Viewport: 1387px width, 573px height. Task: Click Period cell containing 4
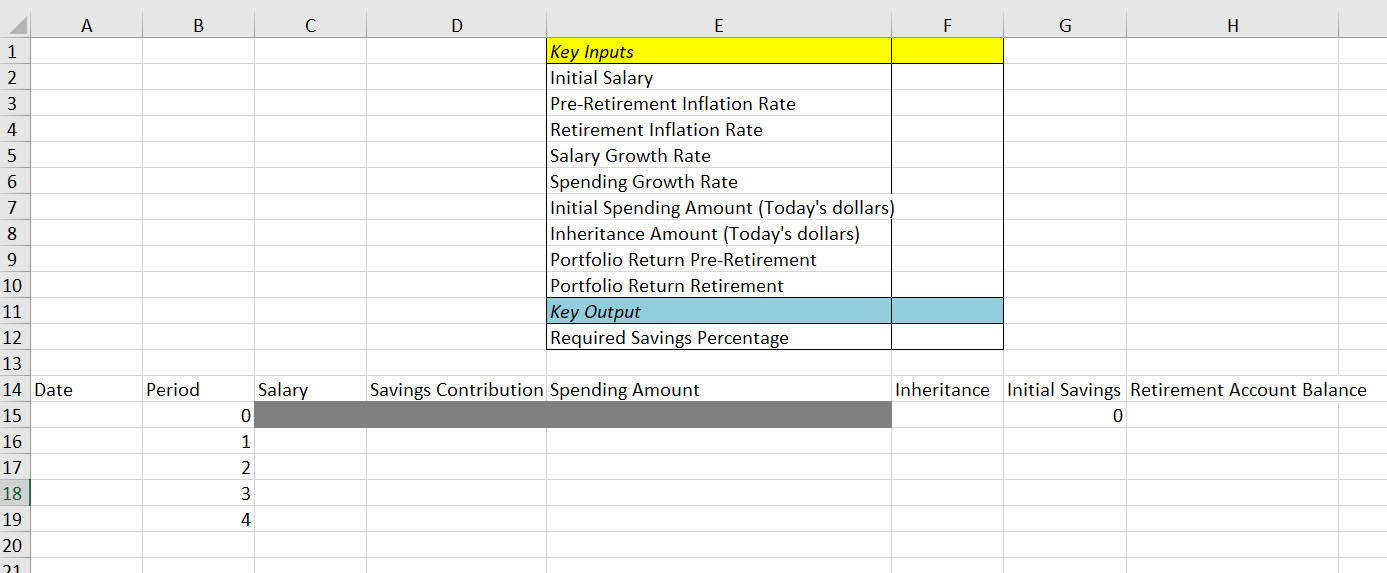click(x=199, y=520)
